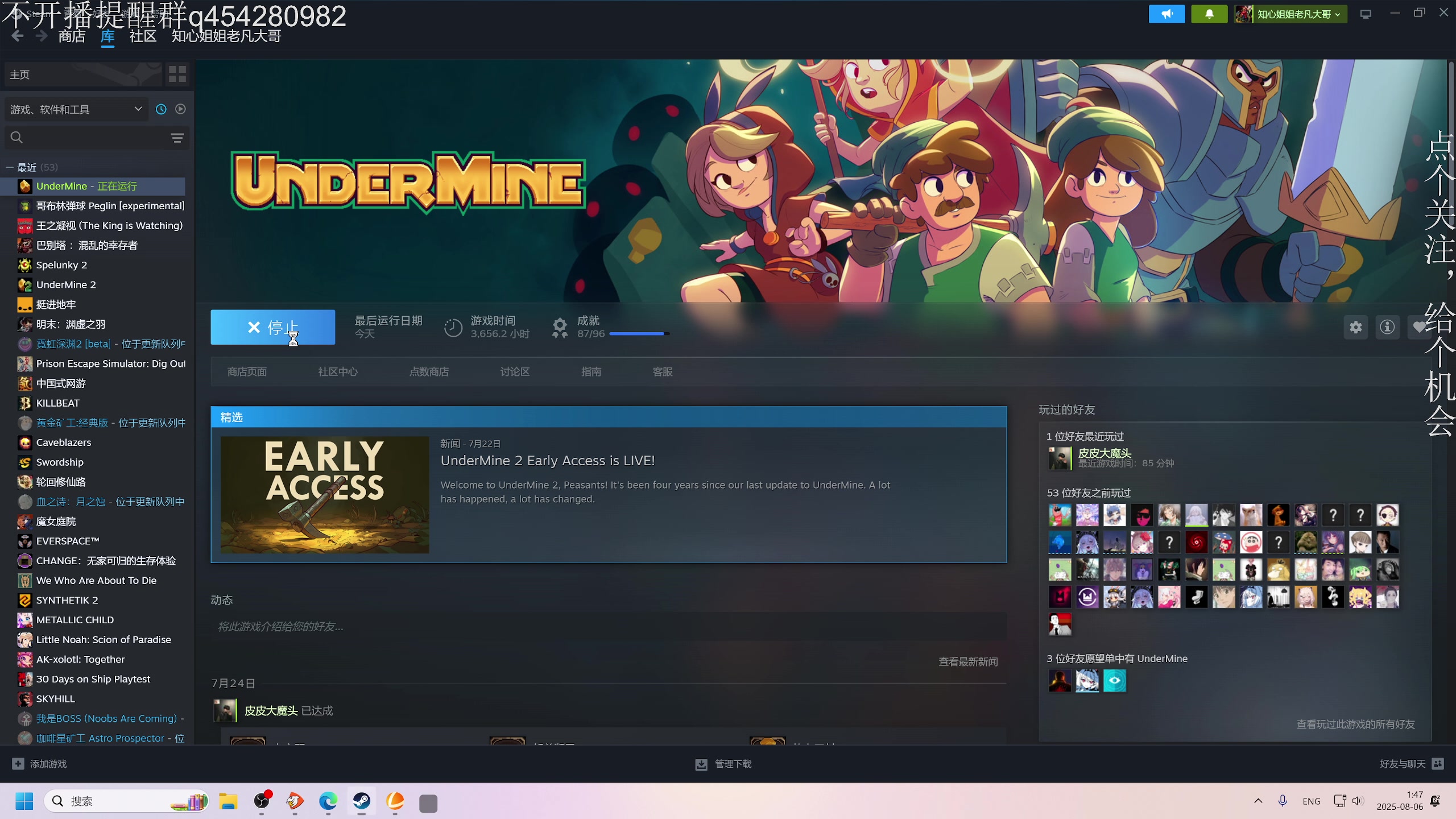Open the account dropdown 知心姐姐老凡大哥
The width and height of the screenshot is (1456, 819).
1290,14
